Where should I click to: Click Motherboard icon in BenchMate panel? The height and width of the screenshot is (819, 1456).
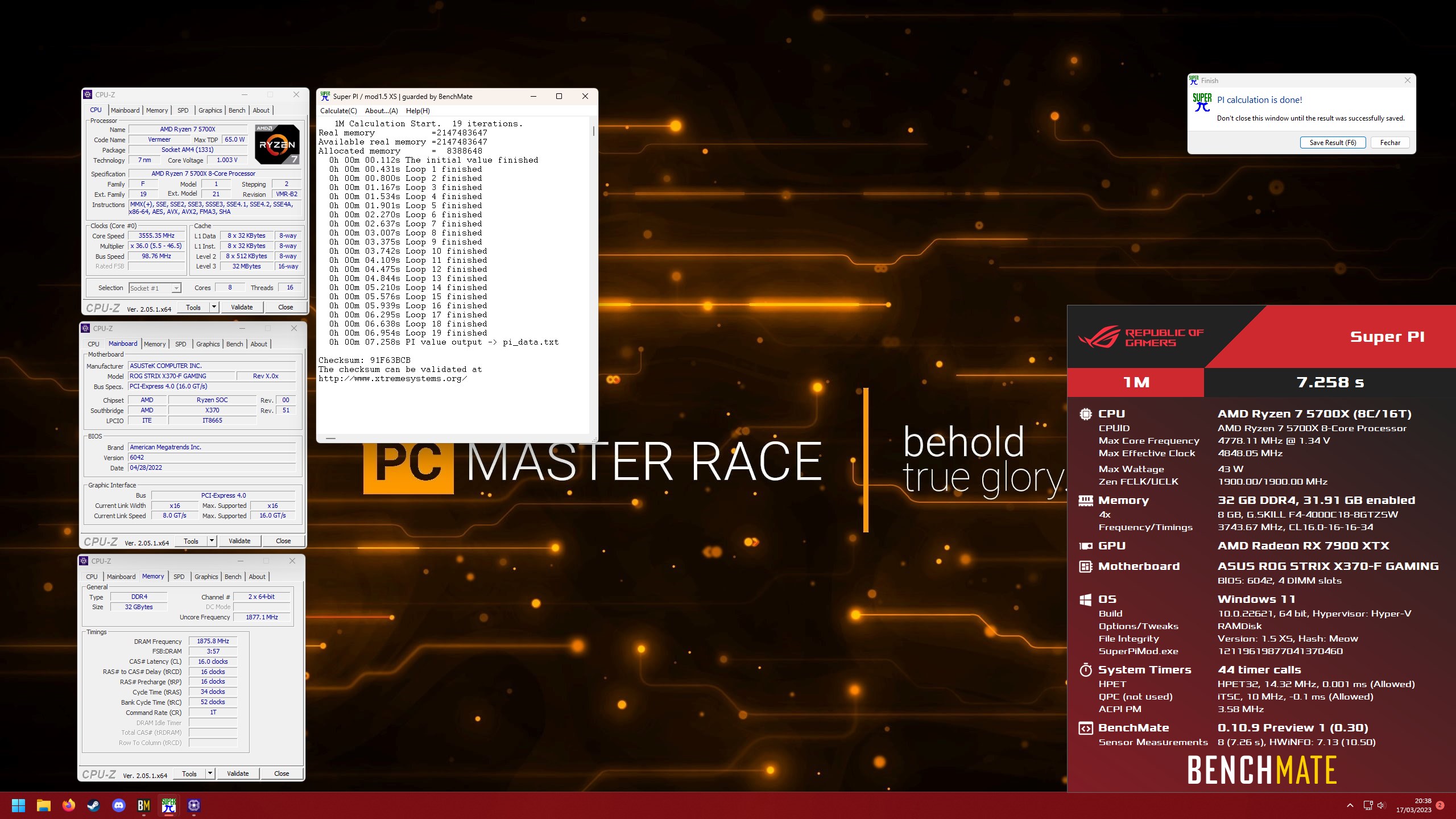click(x=1085, y=566)
